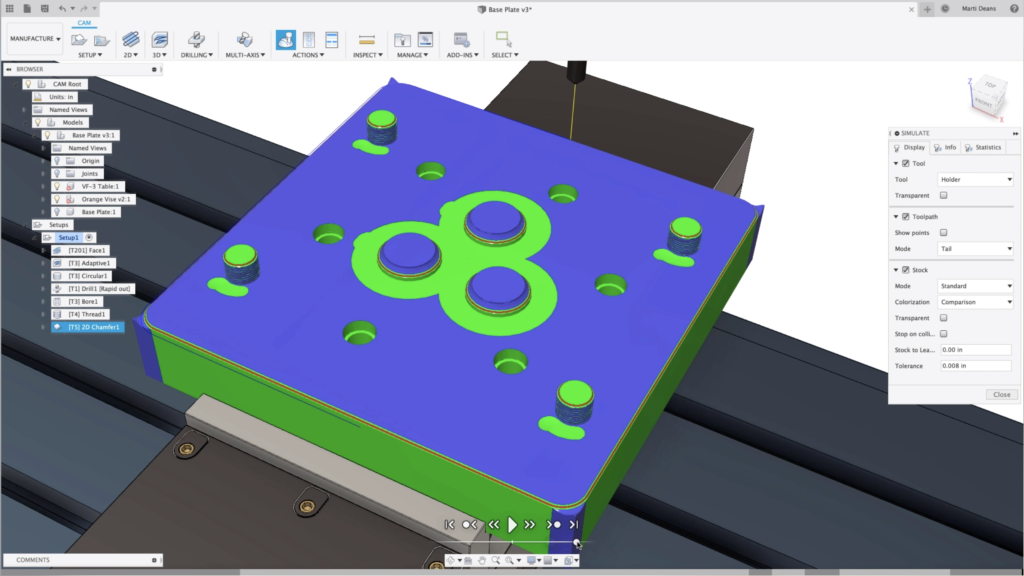
Task: Open the job status clock icon
Action: (945, 8)
